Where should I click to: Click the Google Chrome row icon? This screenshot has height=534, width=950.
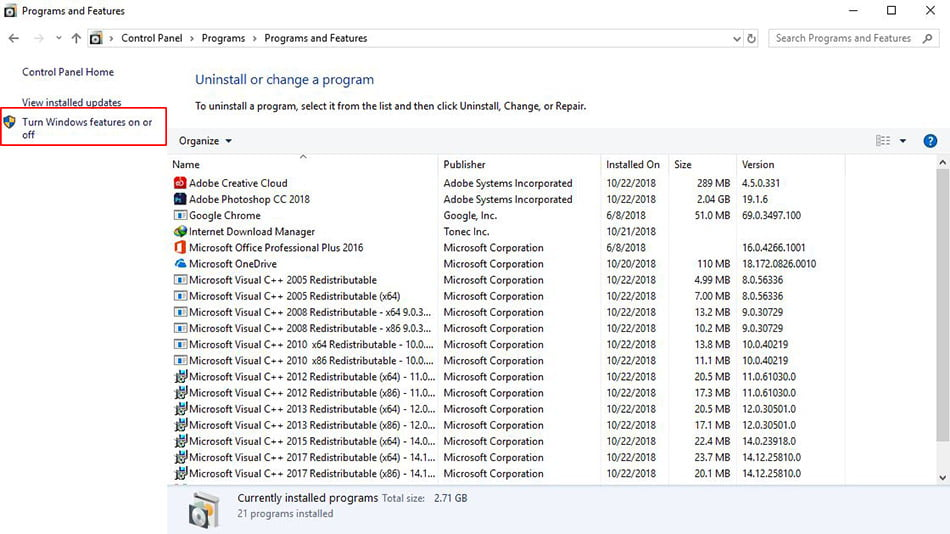click(x=180, y=215)
